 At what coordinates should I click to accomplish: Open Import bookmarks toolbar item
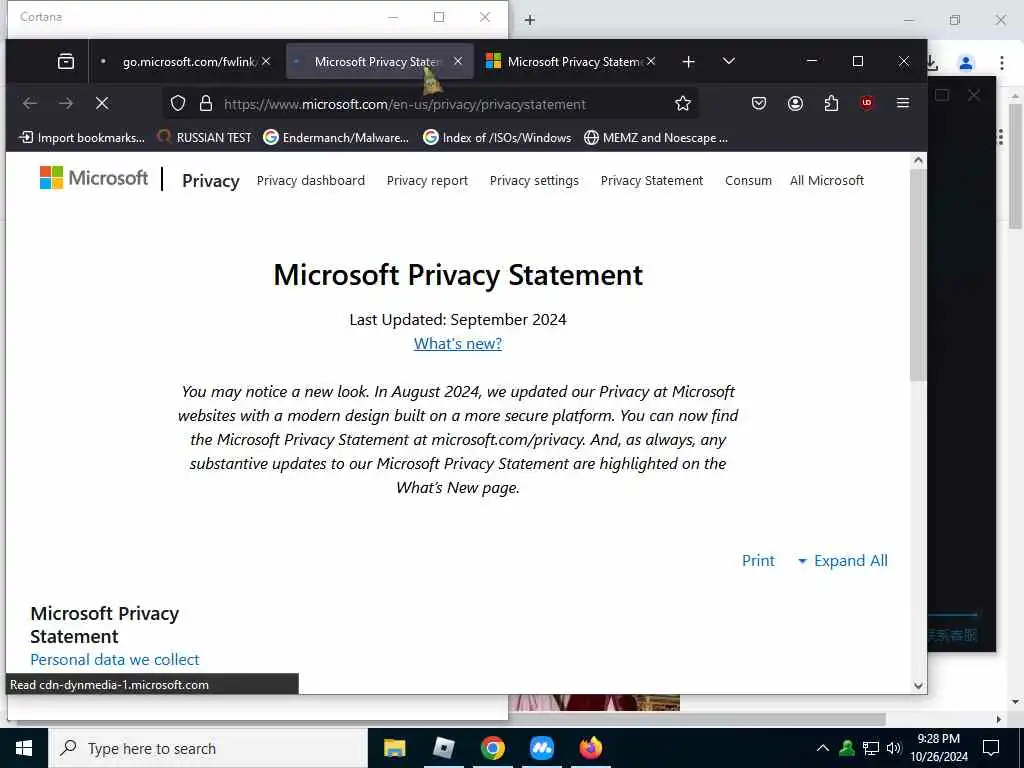click(82, 138)
